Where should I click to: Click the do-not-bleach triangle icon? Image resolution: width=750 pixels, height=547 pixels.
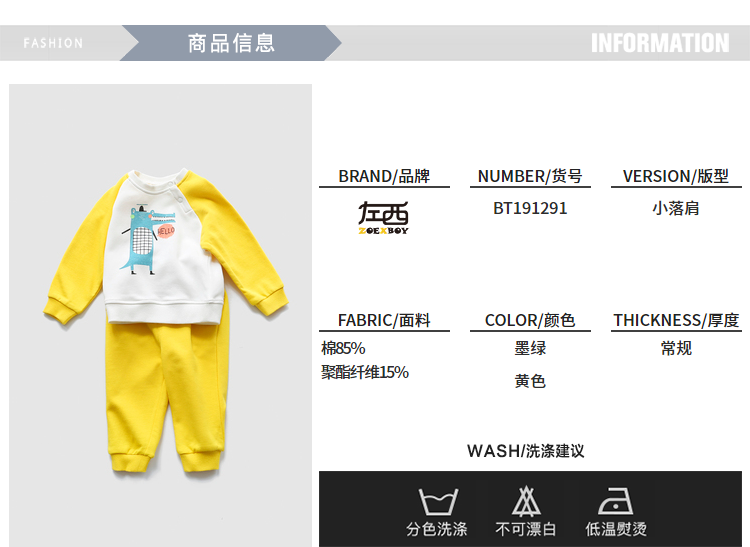click(526, 502)
